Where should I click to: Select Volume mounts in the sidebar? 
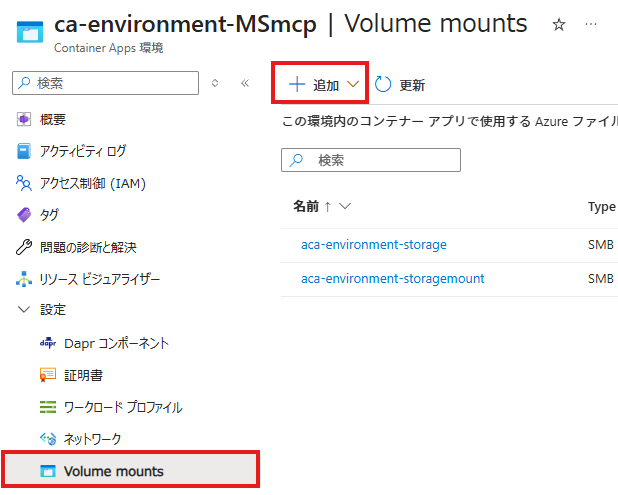113,471
